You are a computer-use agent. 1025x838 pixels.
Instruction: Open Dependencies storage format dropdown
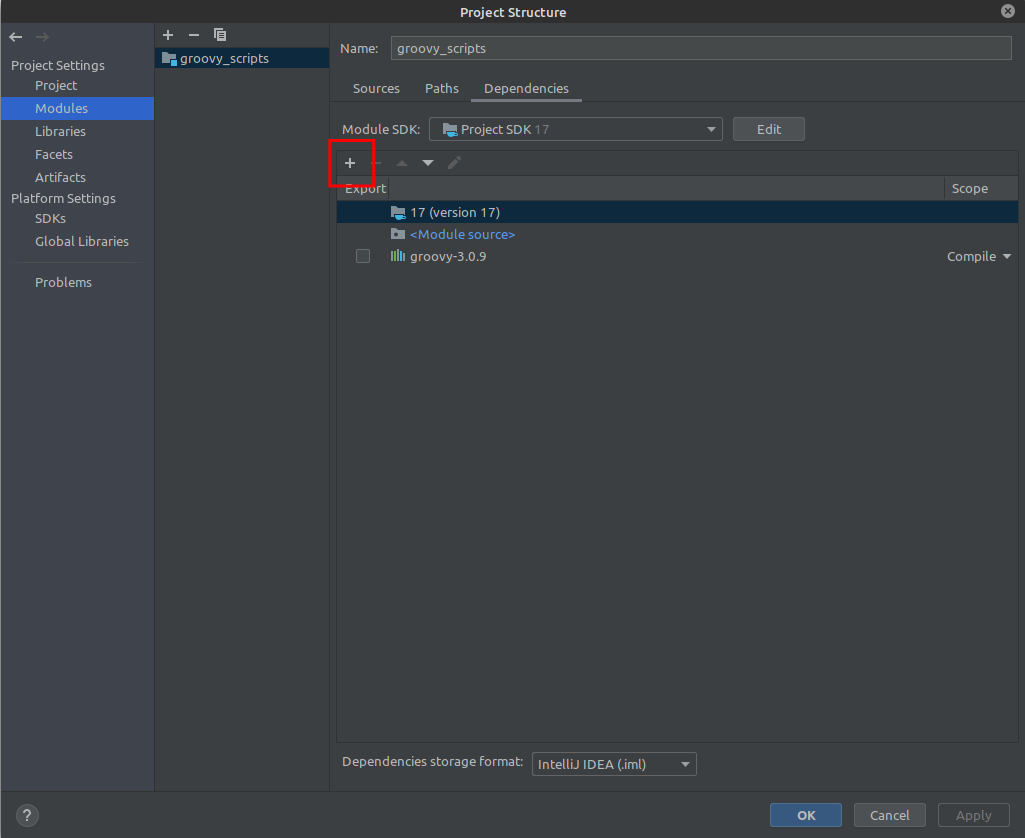[614, 764]
